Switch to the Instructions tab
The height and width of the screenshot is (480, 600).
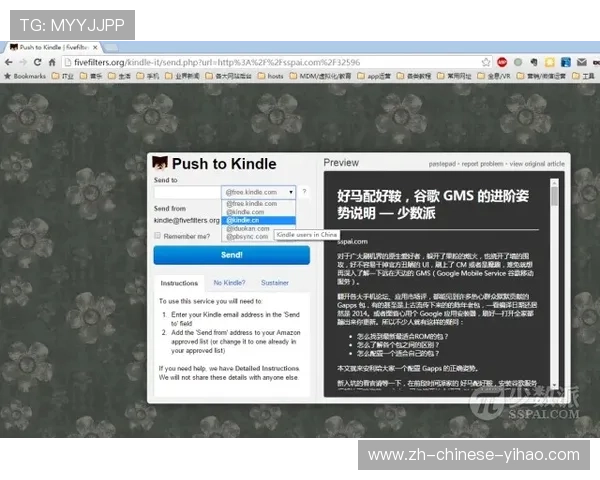point(179,283)
